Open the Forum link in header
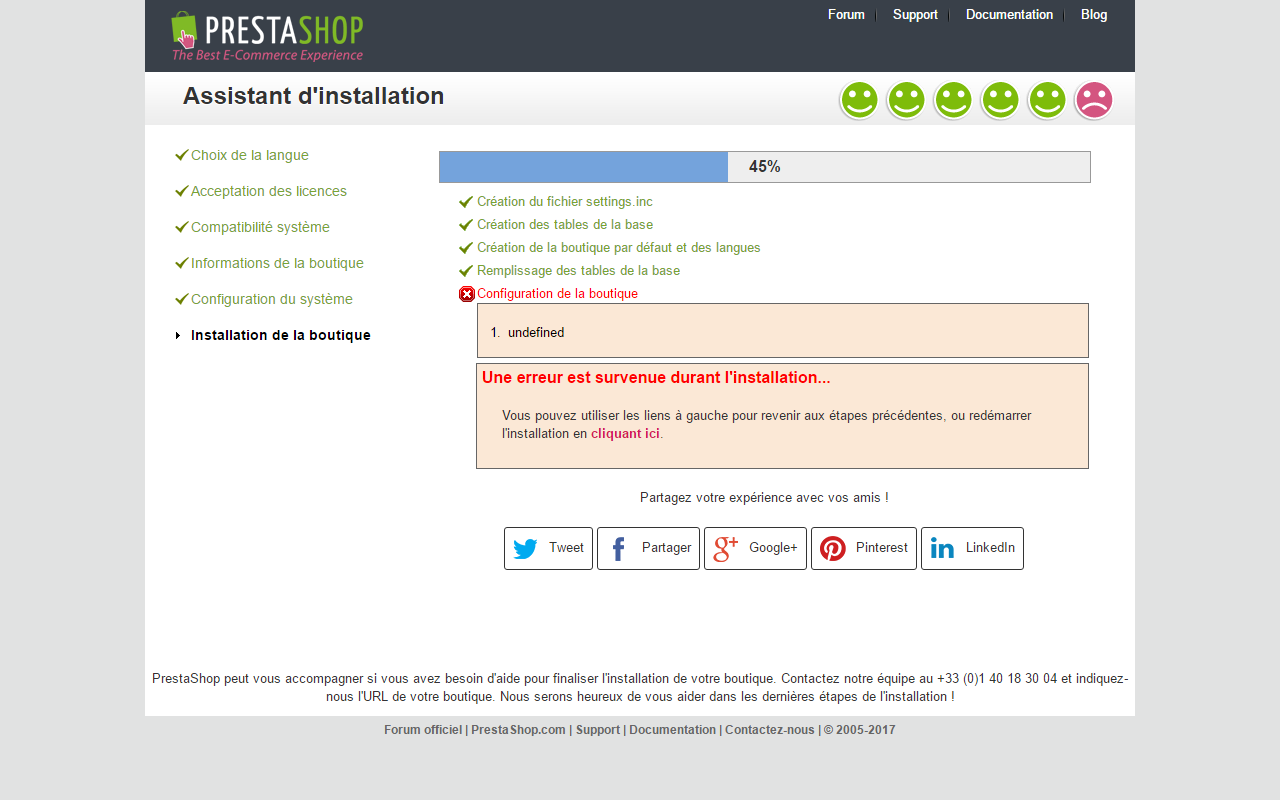The height and width of the screenshot is (800, 1280). 846,15
